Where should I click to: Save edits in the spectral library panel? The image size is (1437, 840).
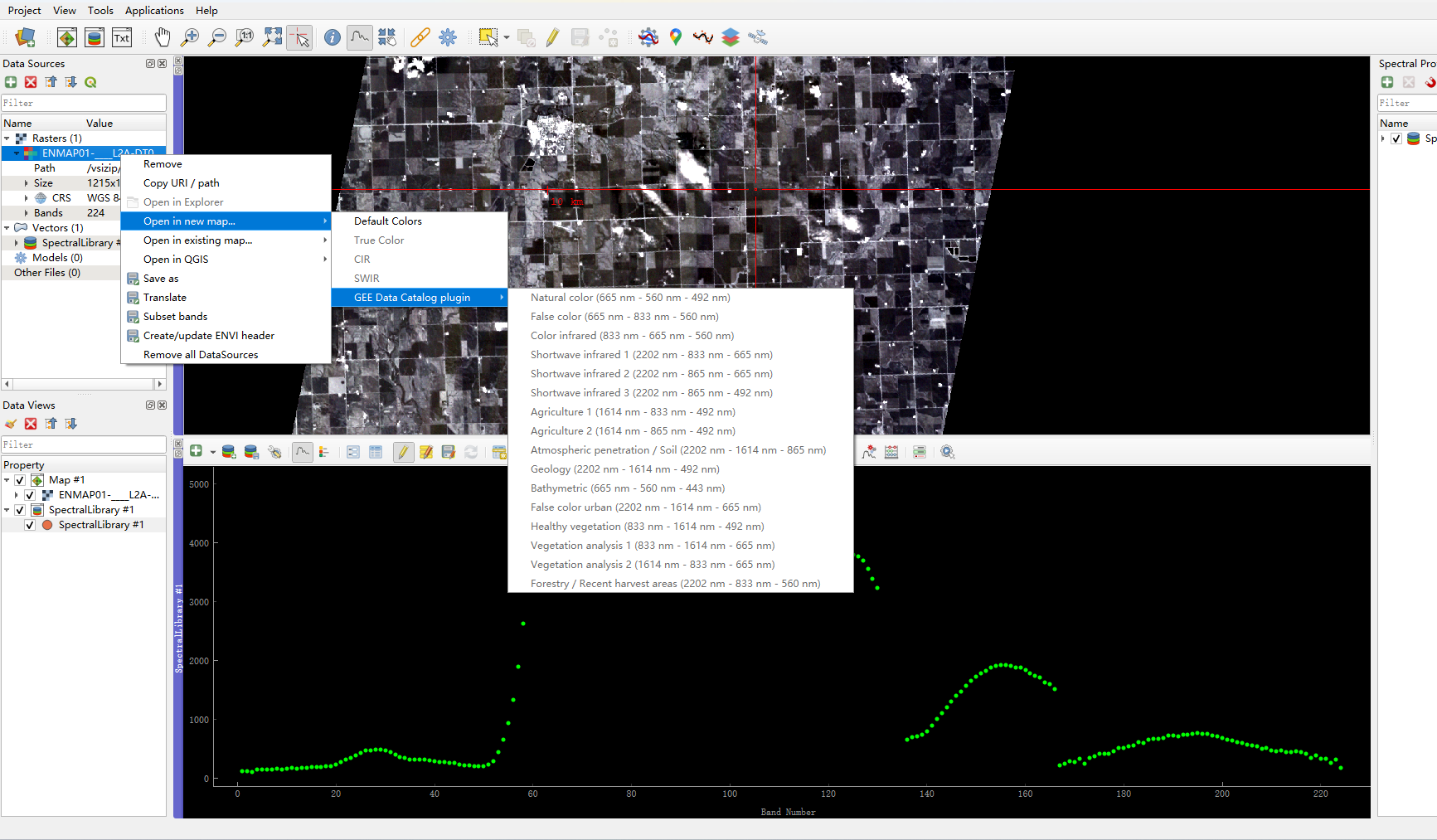point(449,452)
